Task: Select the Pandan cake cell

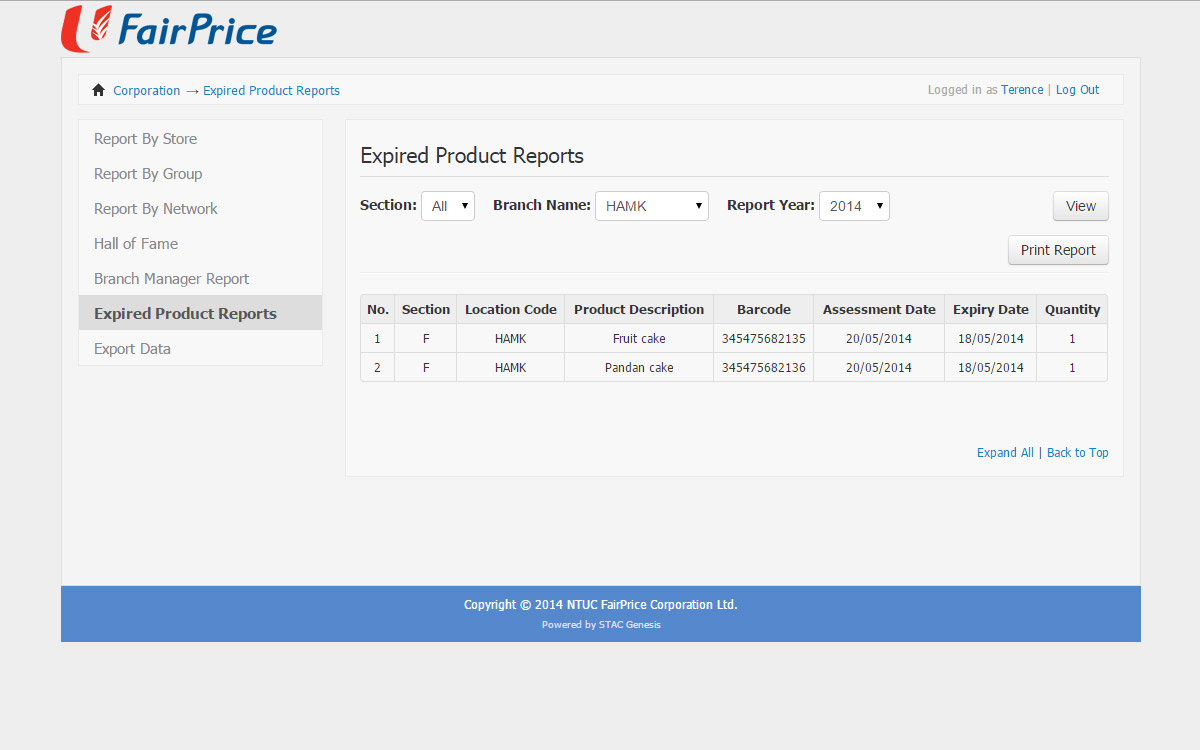Action: 639,367
